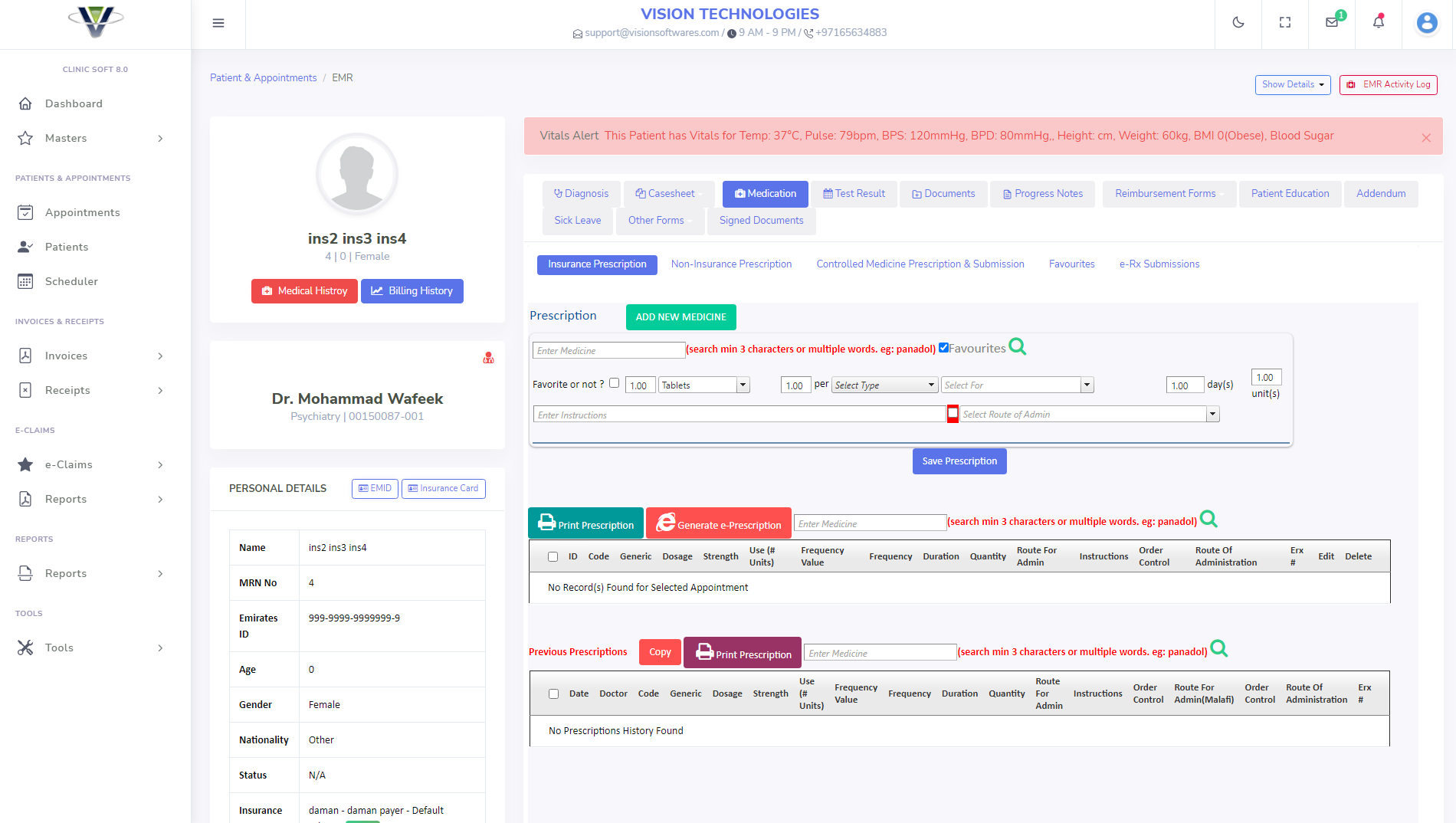The image size is (1456, 823).
Task: Open messages via the envelope icon
Action: click(x=1331, y=22)
